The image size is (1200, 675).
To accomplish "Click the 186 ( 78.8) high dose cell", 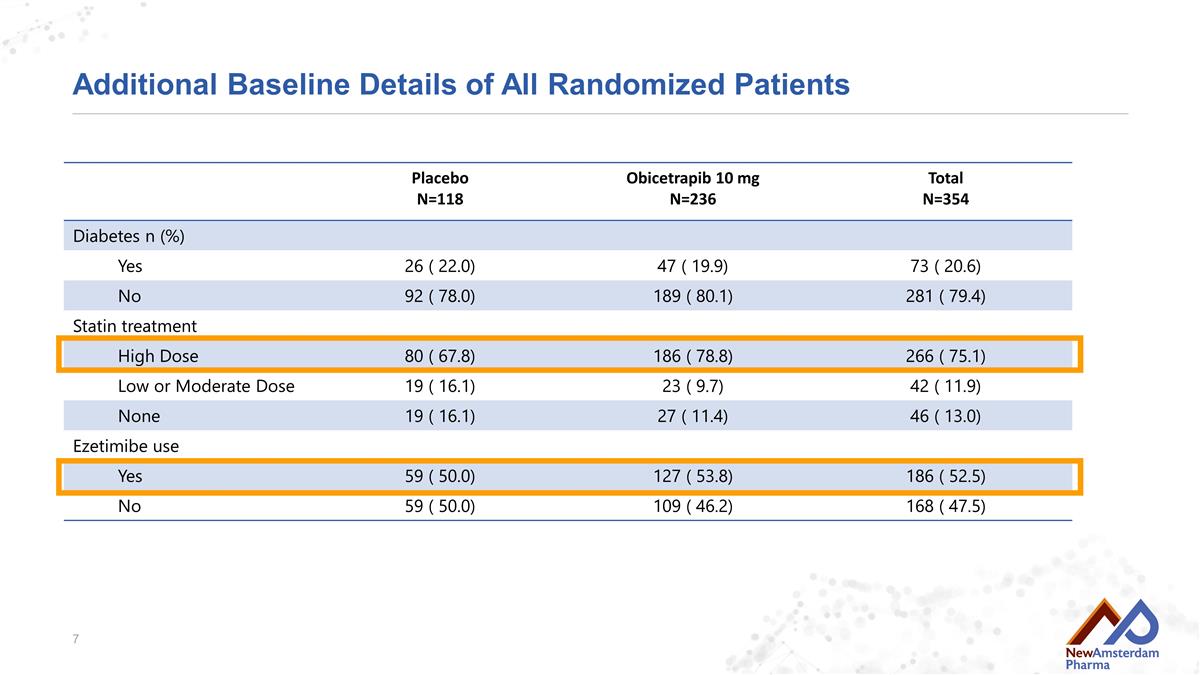I will coord(692,356).
